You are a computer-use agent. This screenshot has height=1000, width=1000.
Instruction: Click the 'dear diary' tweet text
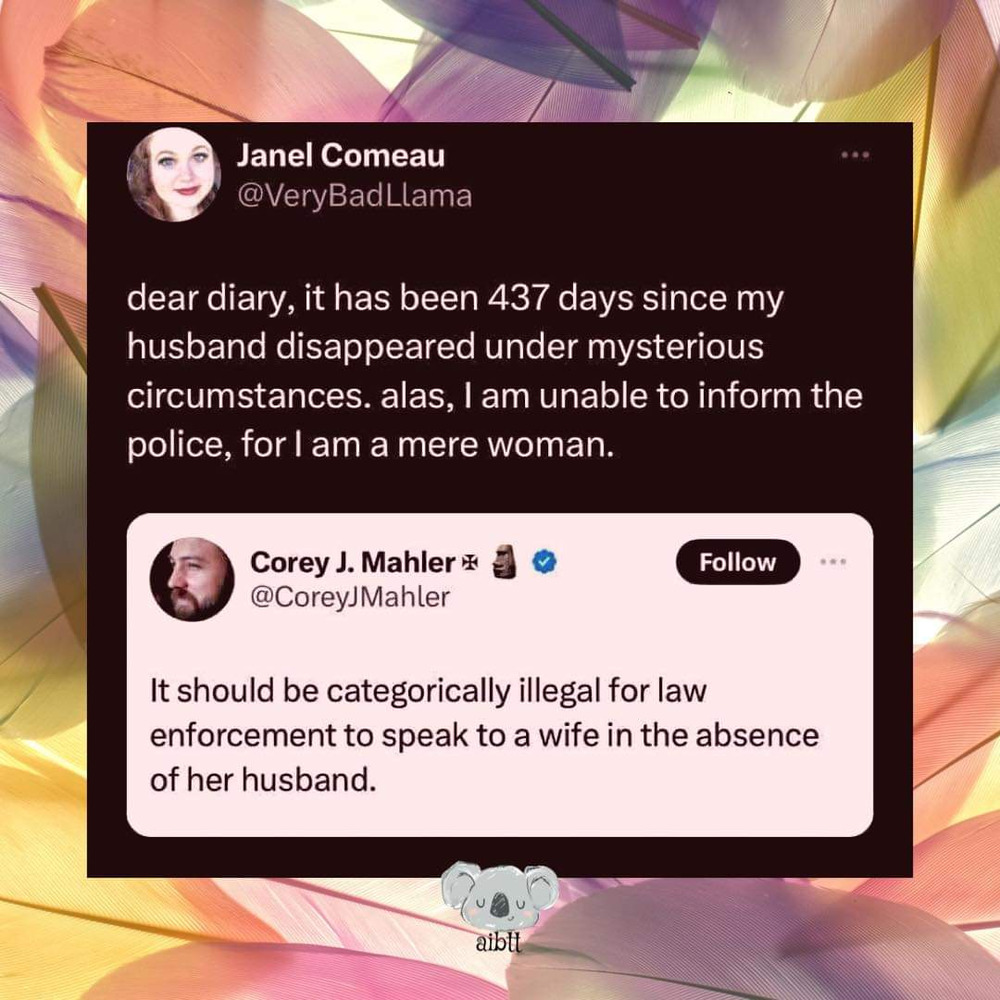tap(494, 371)
